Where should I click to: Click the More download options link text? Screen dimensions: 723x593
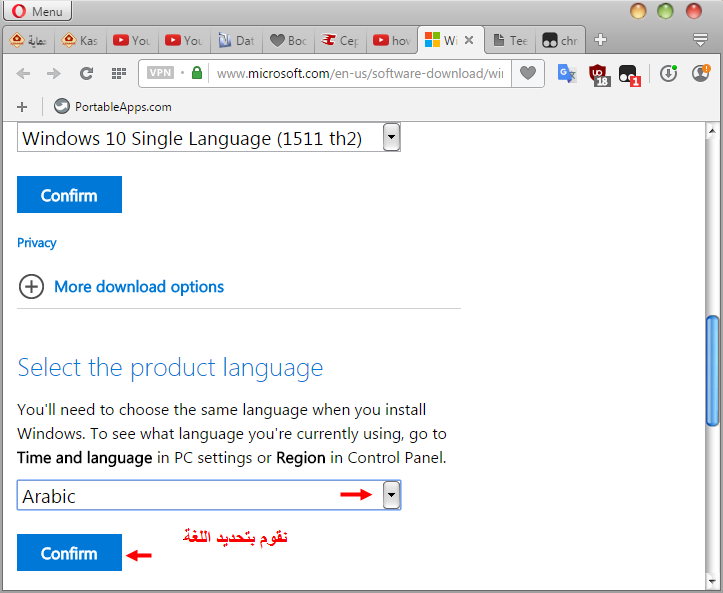139,287
